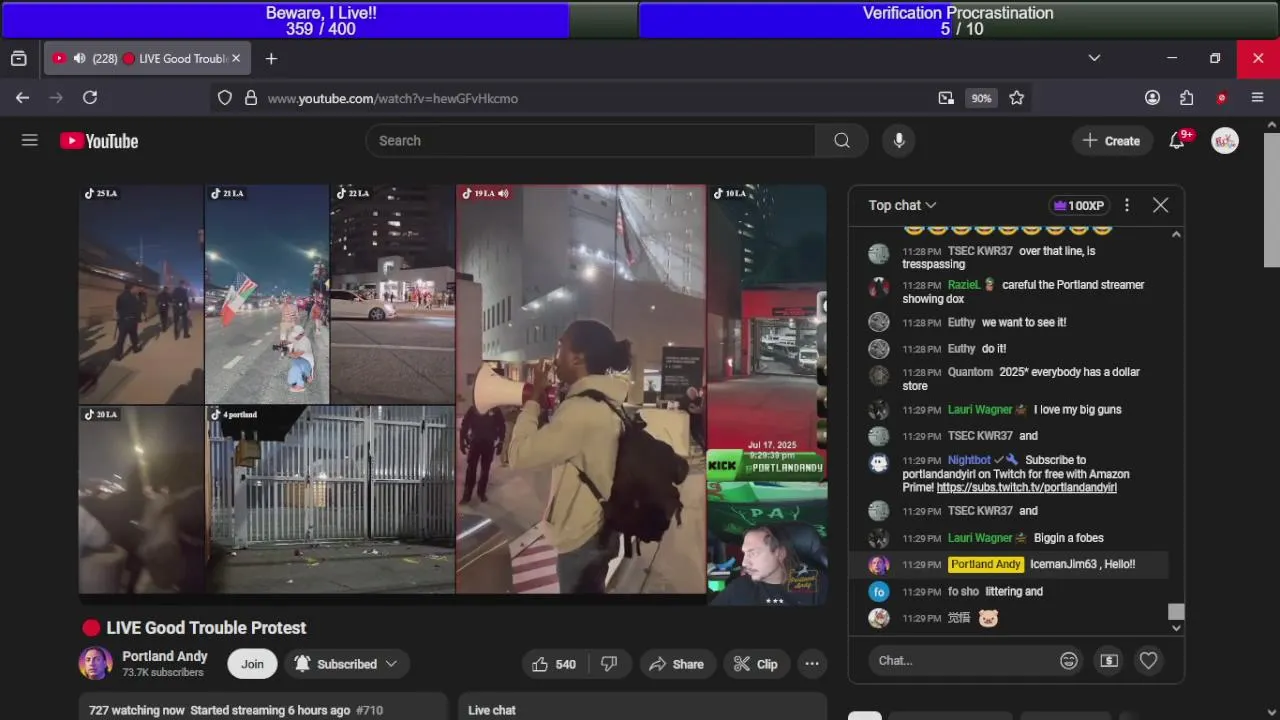The height and width of the screenshot is (720, 1280).
Task: Open the Firefox application menu
Action: 1258,98
